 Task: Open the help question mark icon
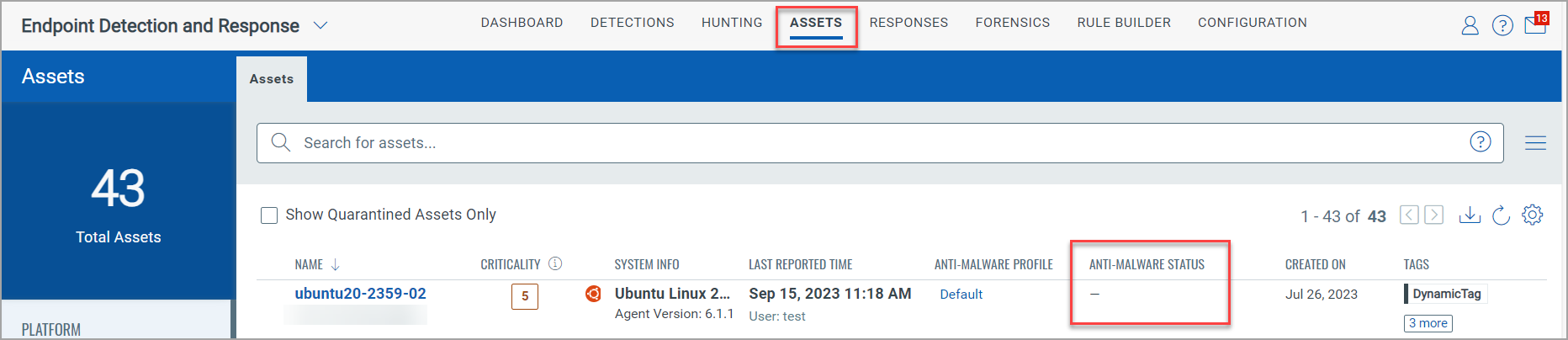[x=1502, y=26]
